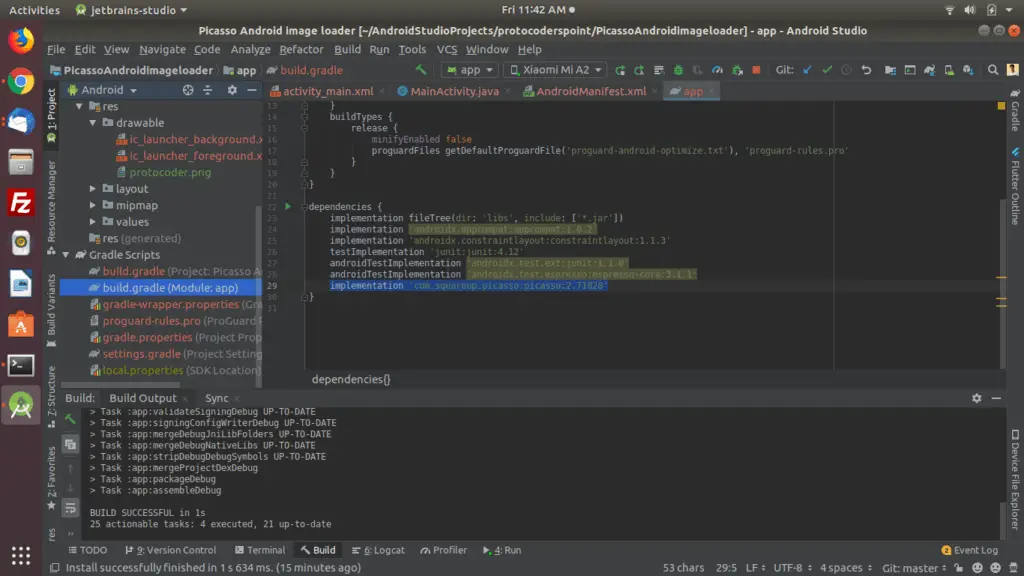Open the Event Log button
This screenshot has height=576, width=1024.
point(969,550)
